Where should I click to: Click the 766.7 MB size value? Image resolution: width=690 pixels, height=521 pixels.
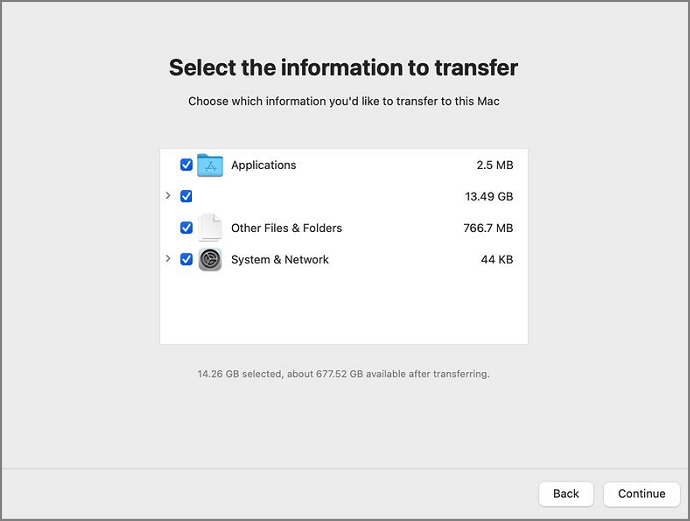pos(489,228)
